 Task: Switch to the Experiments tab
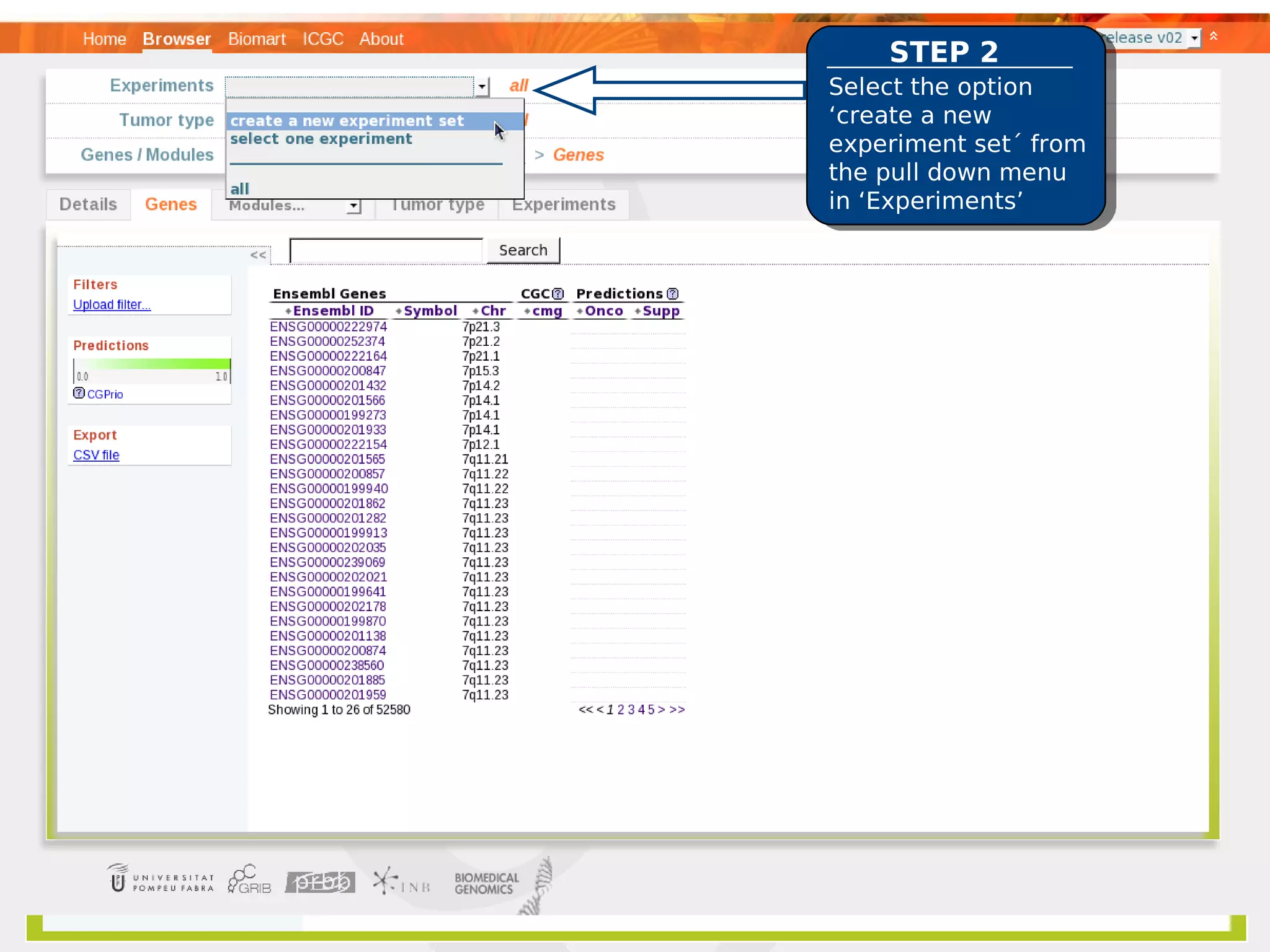coord(564,205)
